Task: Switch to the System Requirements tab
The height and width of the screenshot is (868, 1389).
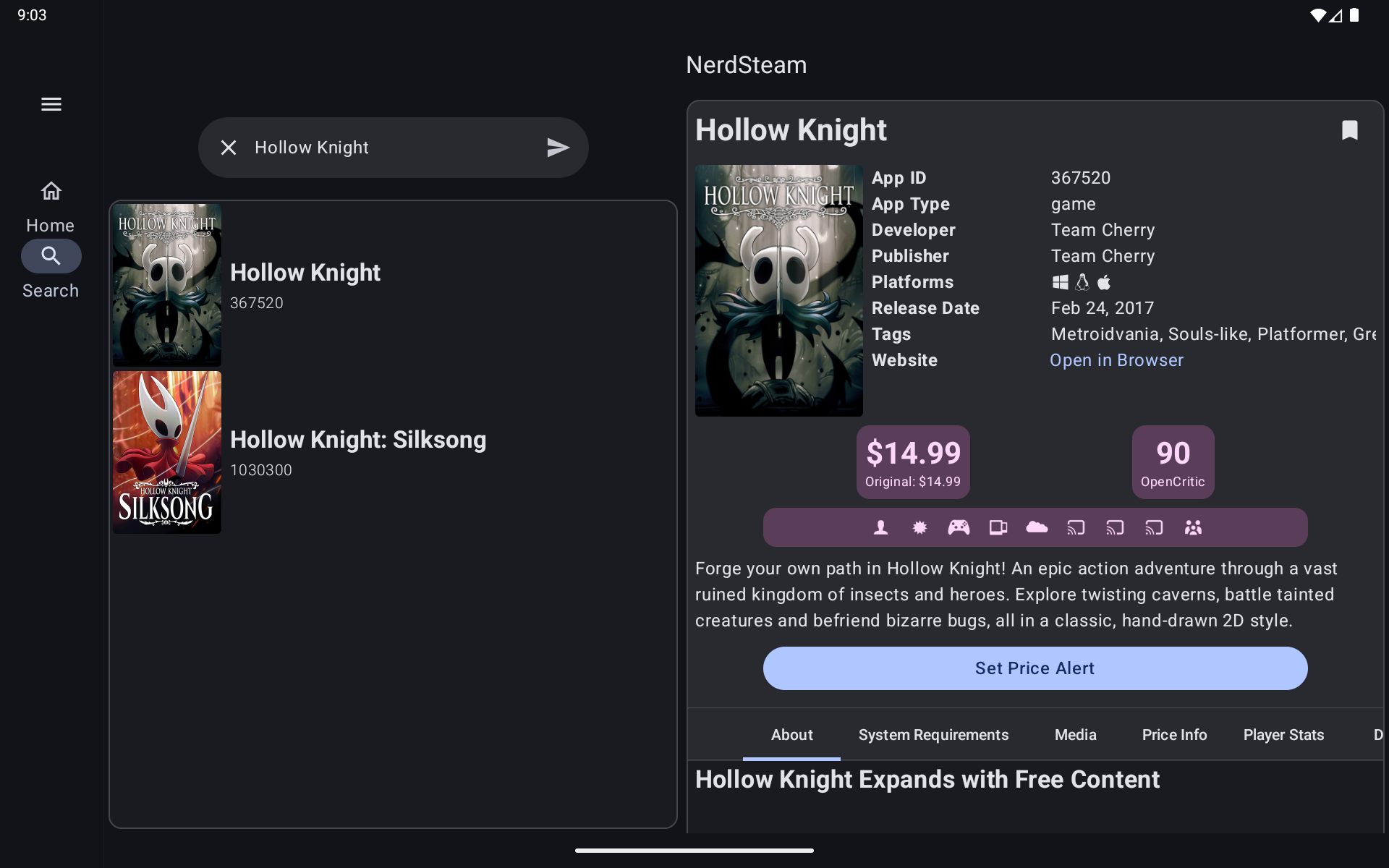Action: point(933,735)
